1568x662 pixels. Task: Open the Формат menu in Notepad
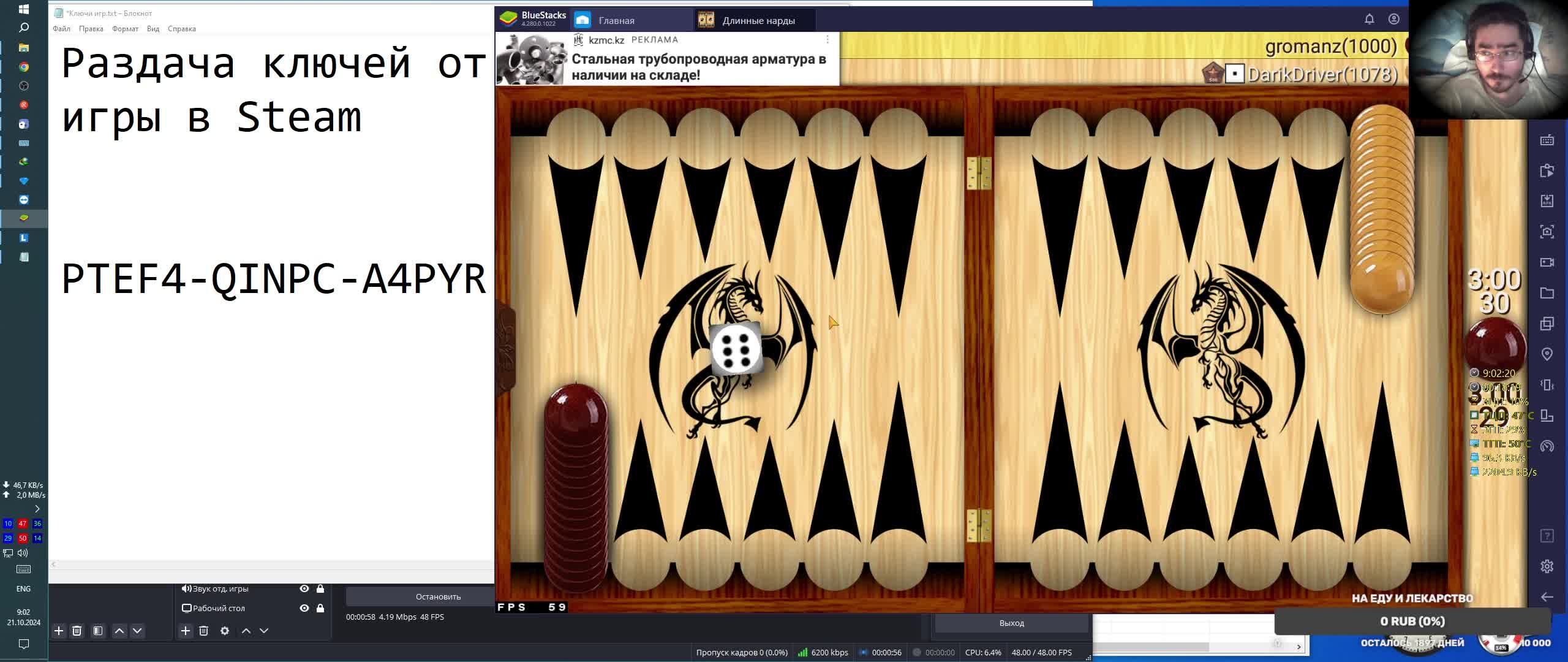point(125,29)
